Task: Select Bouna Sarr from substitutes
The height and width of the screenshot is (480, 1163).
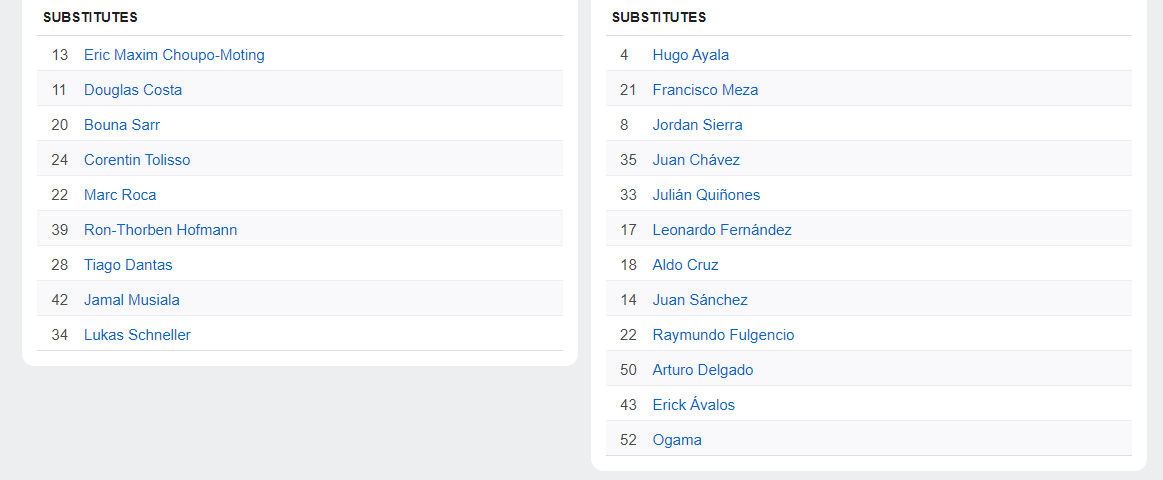Action: 122,125
